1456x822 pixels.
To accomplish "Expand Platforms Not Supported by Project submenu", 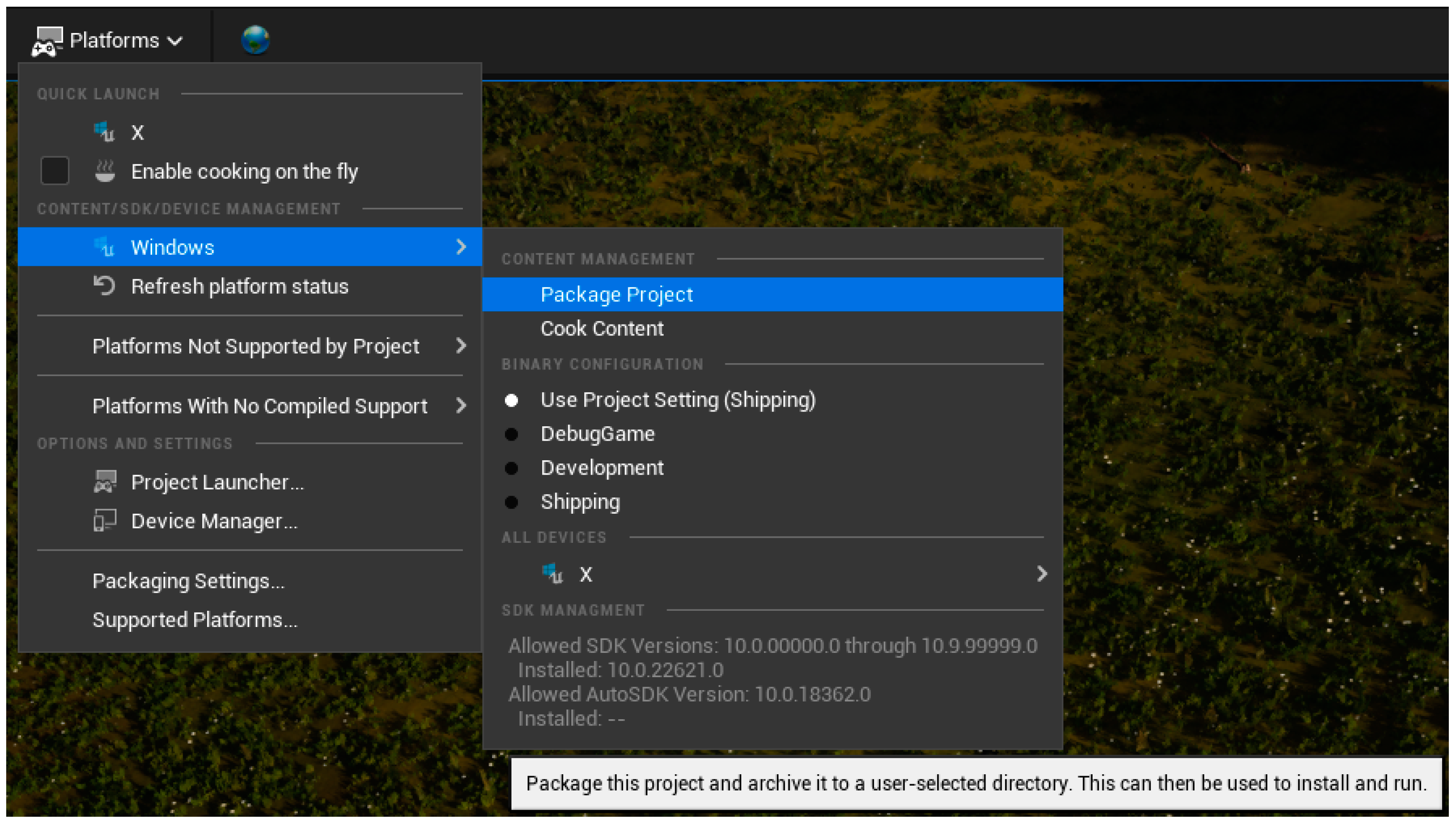I will click(255, 346).
